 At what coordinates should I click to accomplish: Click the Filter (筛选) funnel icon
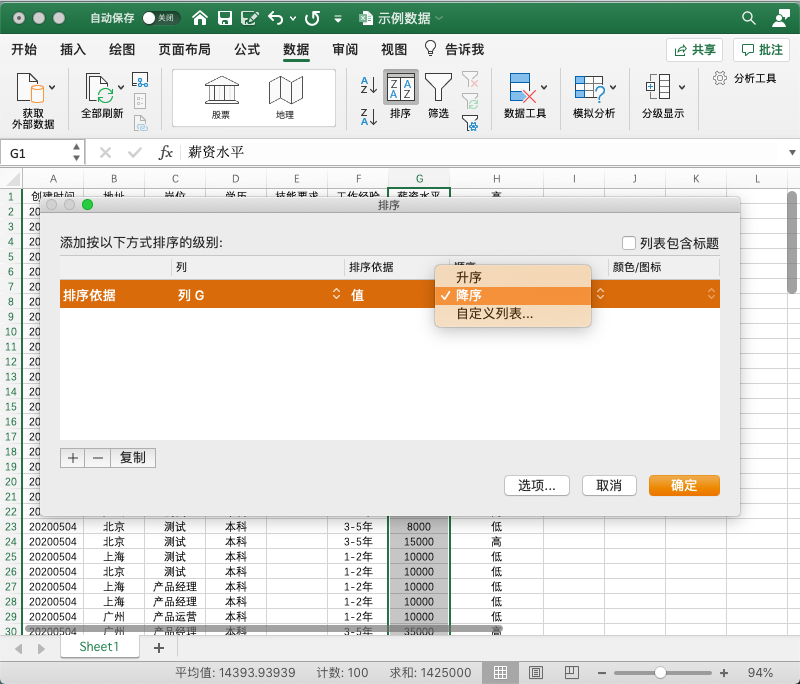tap(438, 90)
